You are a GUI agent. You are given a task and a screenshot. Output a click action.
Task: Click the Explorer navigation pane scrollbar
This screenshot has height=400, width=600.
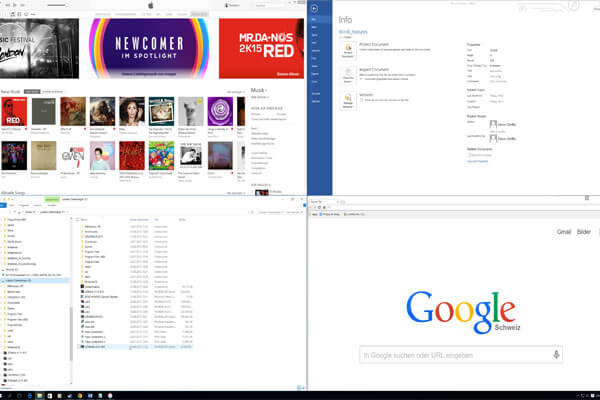pyautogui.click(x=71, y=333)
